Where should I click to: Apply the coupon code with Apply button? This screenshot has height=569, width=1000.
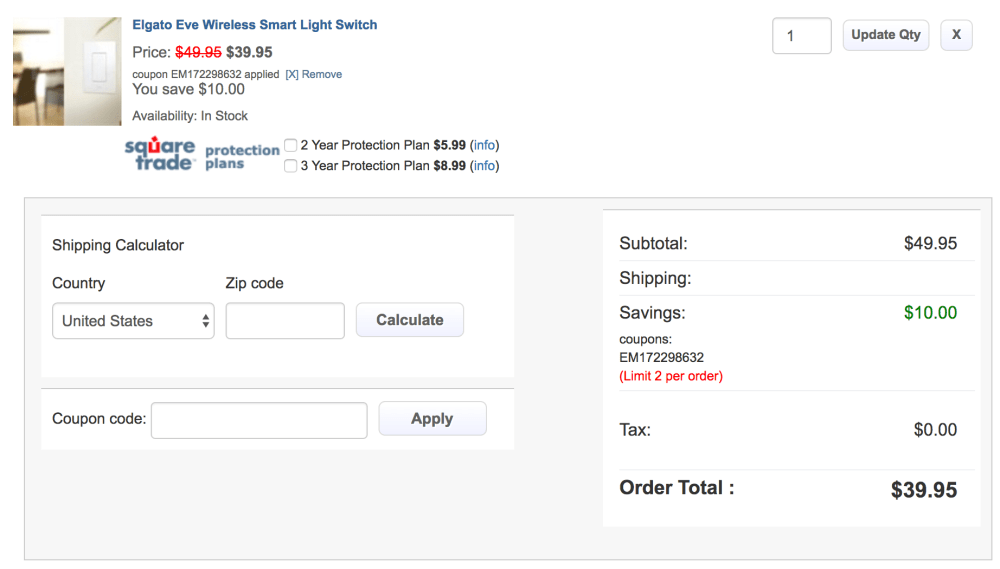point(432,419)
